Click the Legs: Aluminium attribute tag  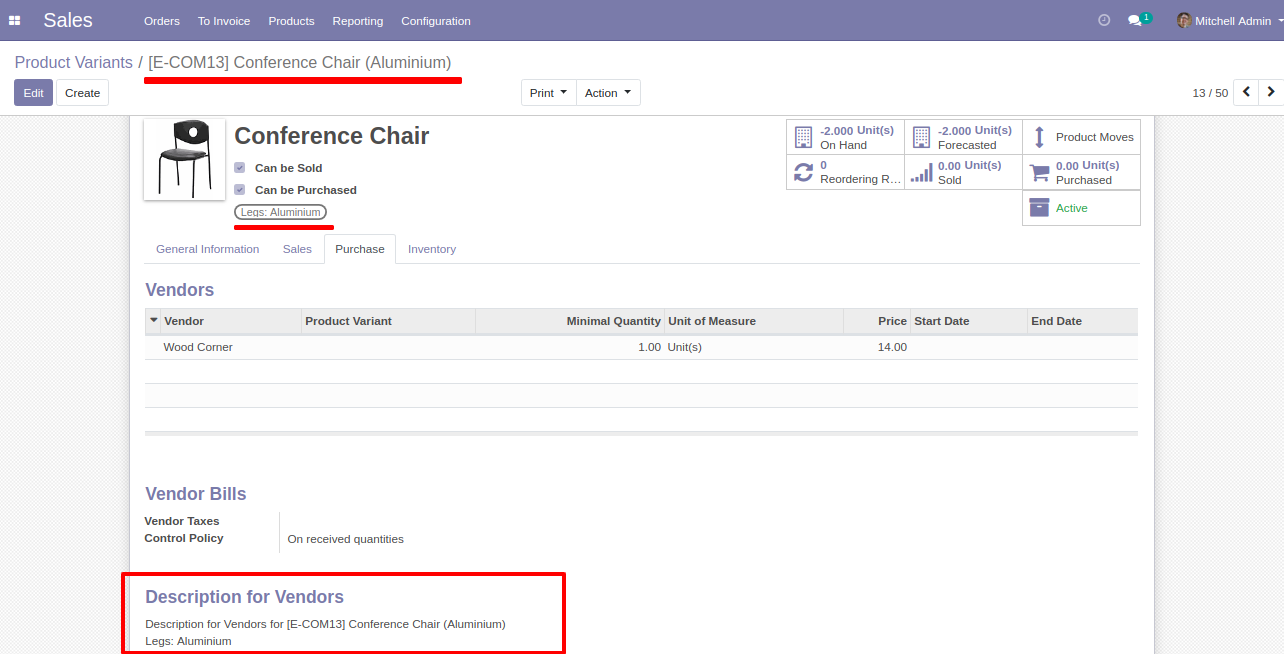pos(281,212)
